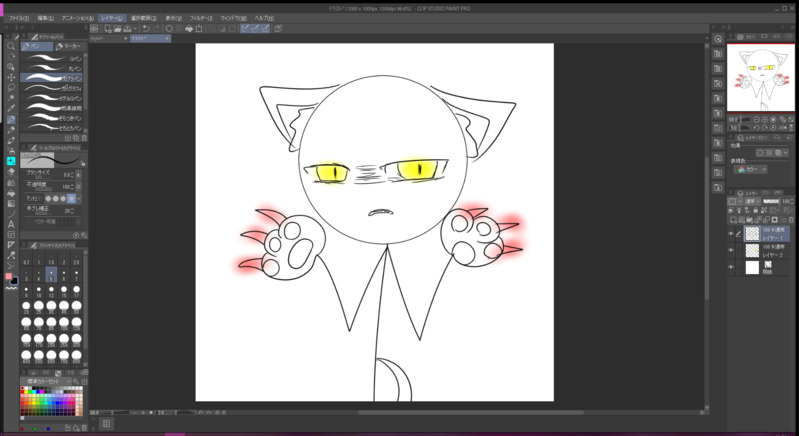
Task: Open the Quick Access panel icon
Action: tap(718, 39)
